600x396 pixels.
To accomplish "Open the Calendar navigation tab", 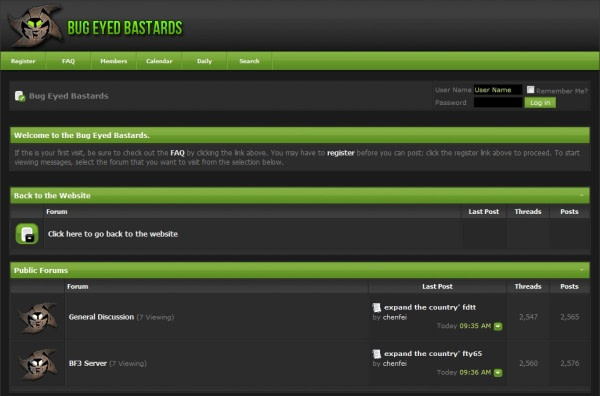I will [159, 61].
